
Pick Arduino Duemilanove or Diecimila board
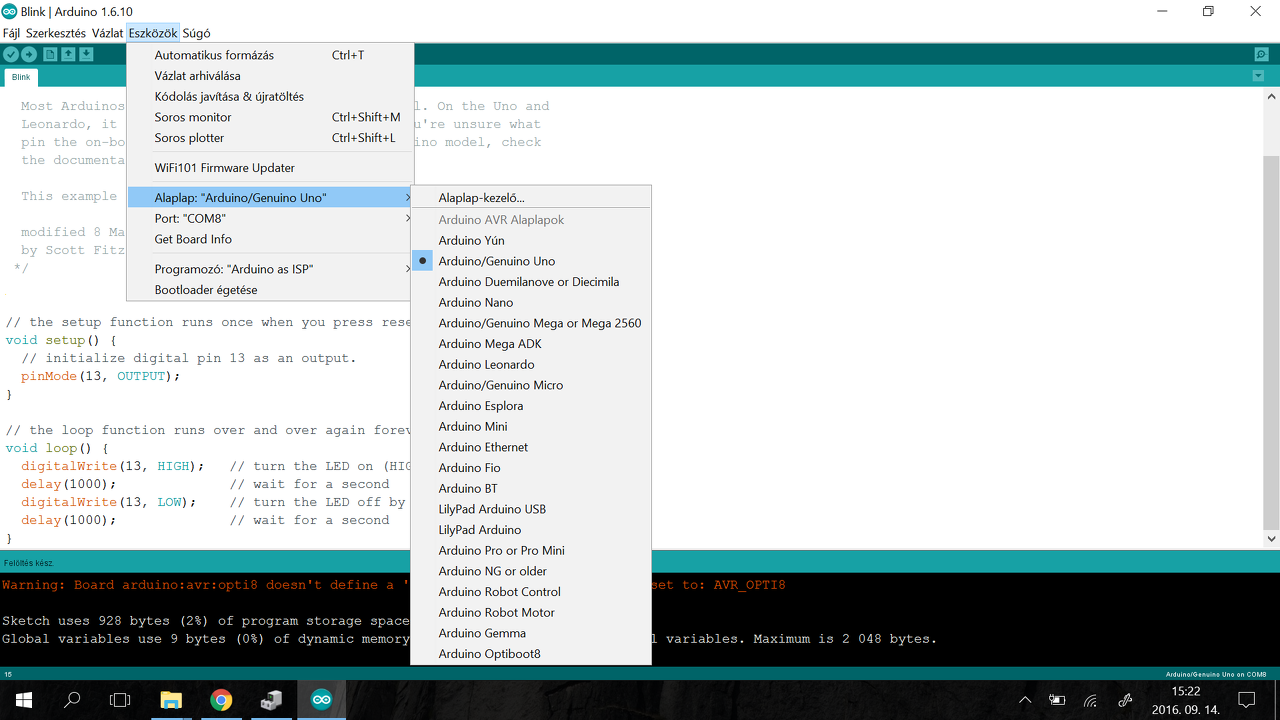[x=531, y=282]
